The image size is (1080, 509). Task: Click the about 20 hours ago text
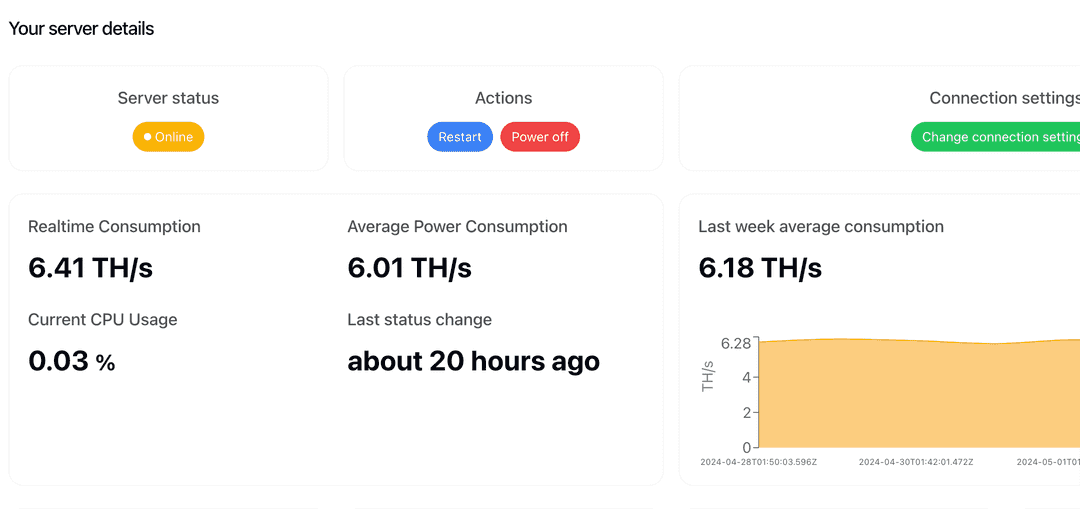[473, 361]
